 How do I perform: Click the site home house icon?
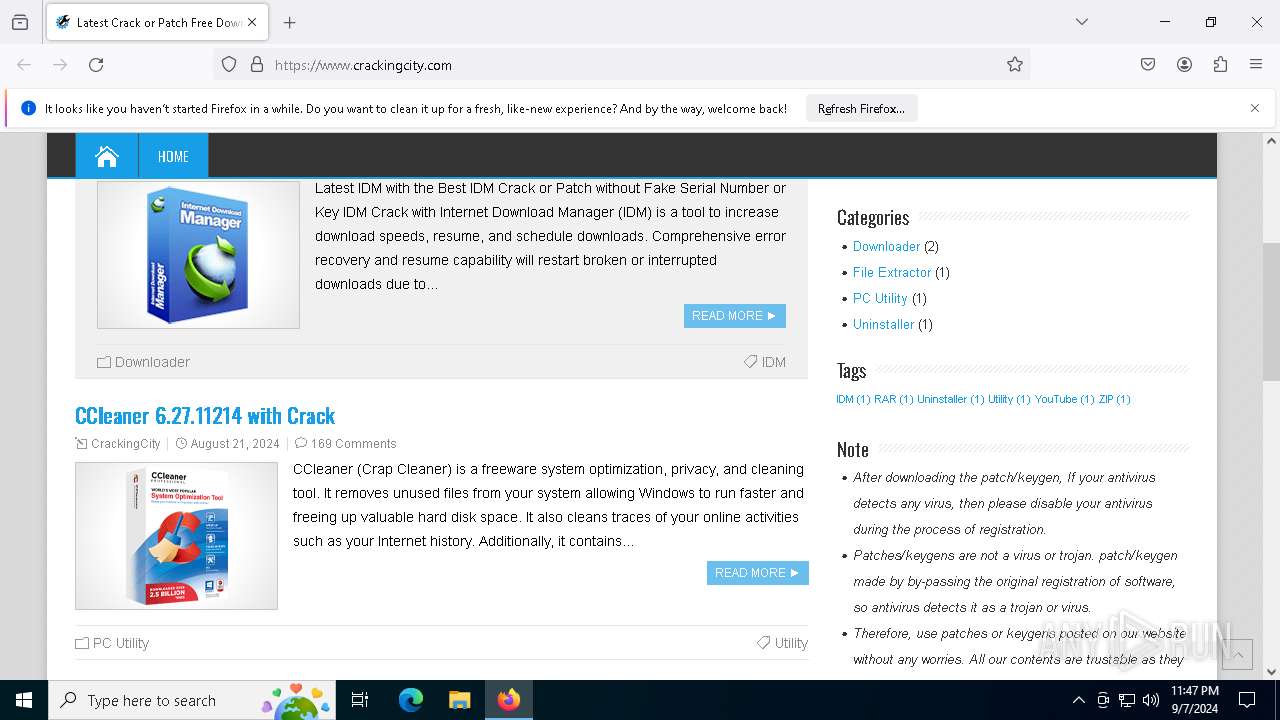point(107,156)
